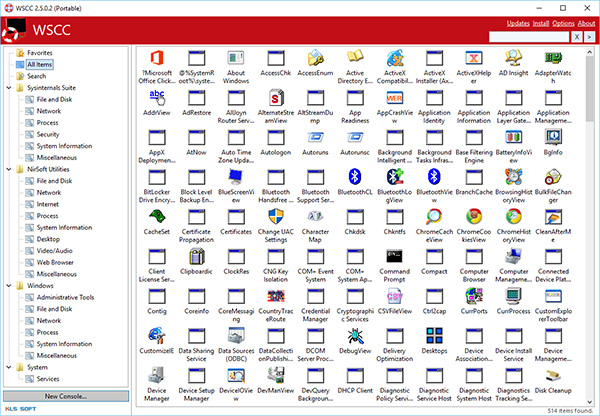Open the AddrView abc icon
This screenshot has width=600, height=416.
tap(157, 98)
